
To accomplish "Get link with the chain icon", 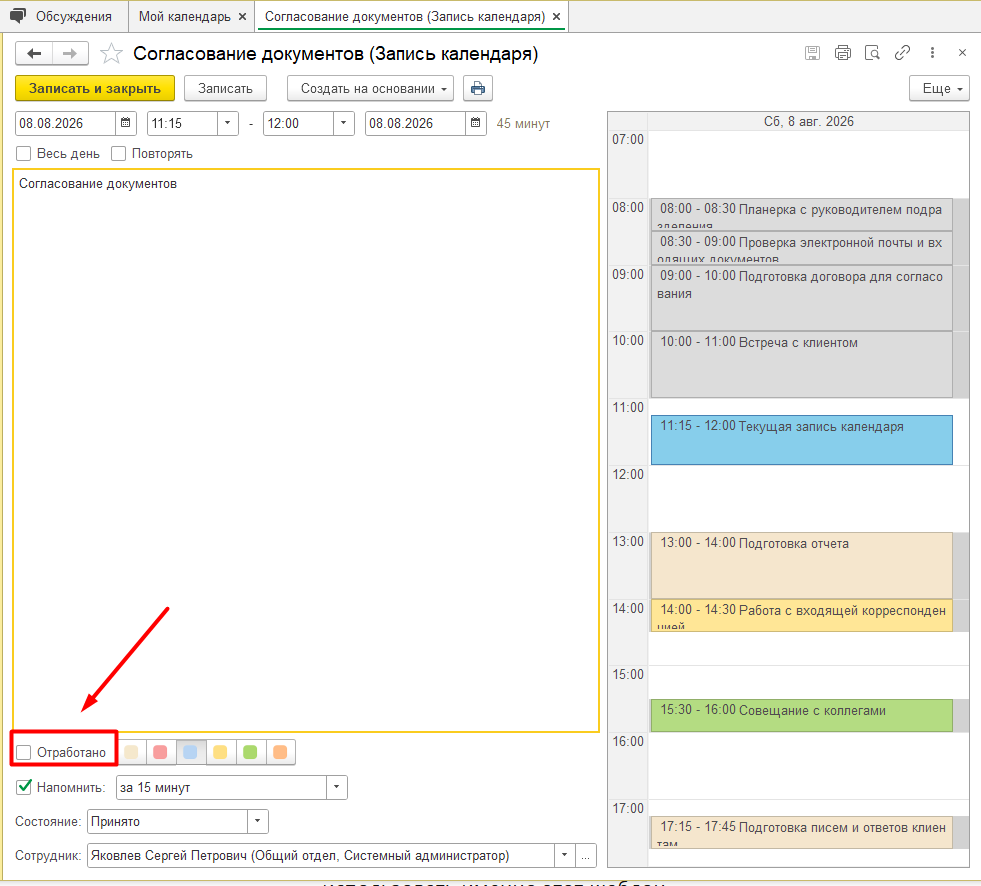I will point(902,53).
